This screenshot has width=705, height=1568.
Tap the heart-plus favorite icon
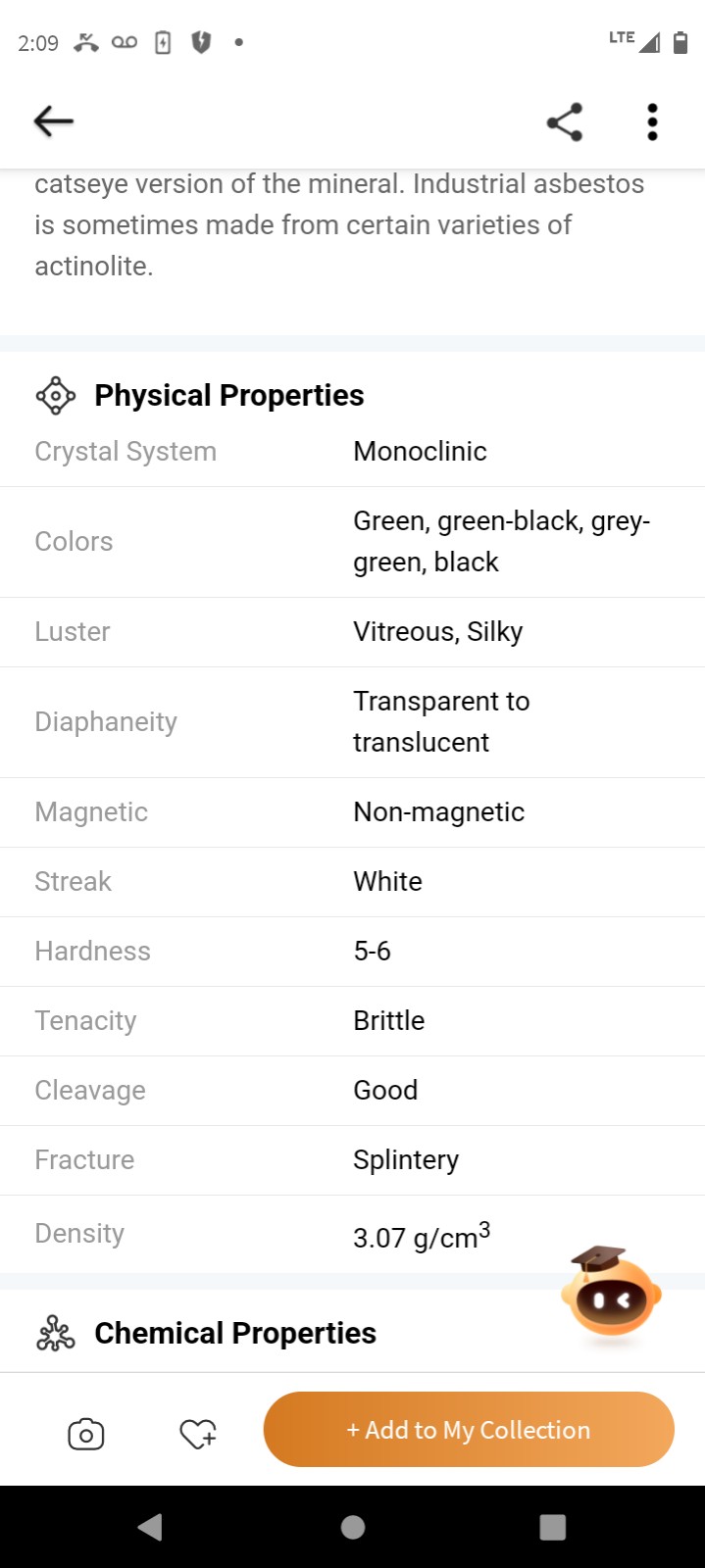point(198,1434)
